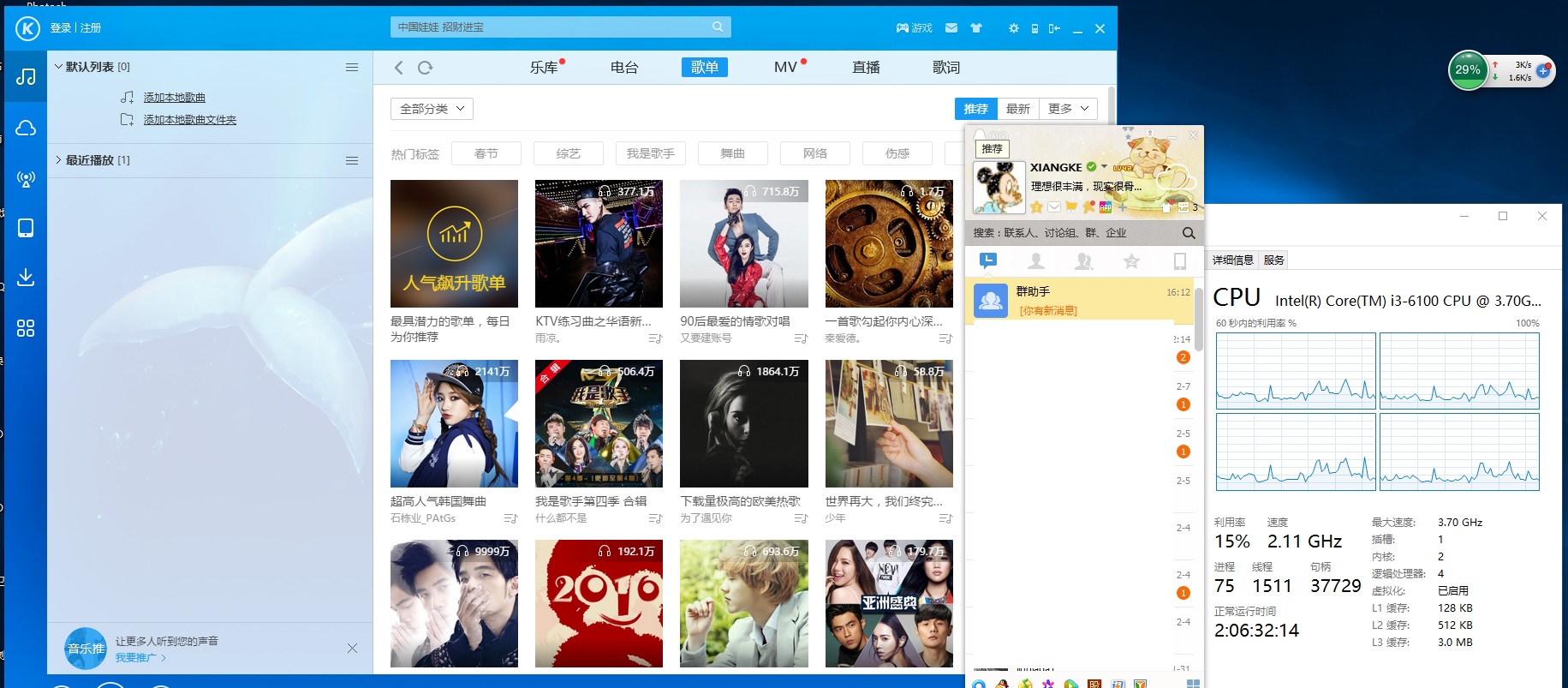Switch to 电台 tab

[624, 68]
